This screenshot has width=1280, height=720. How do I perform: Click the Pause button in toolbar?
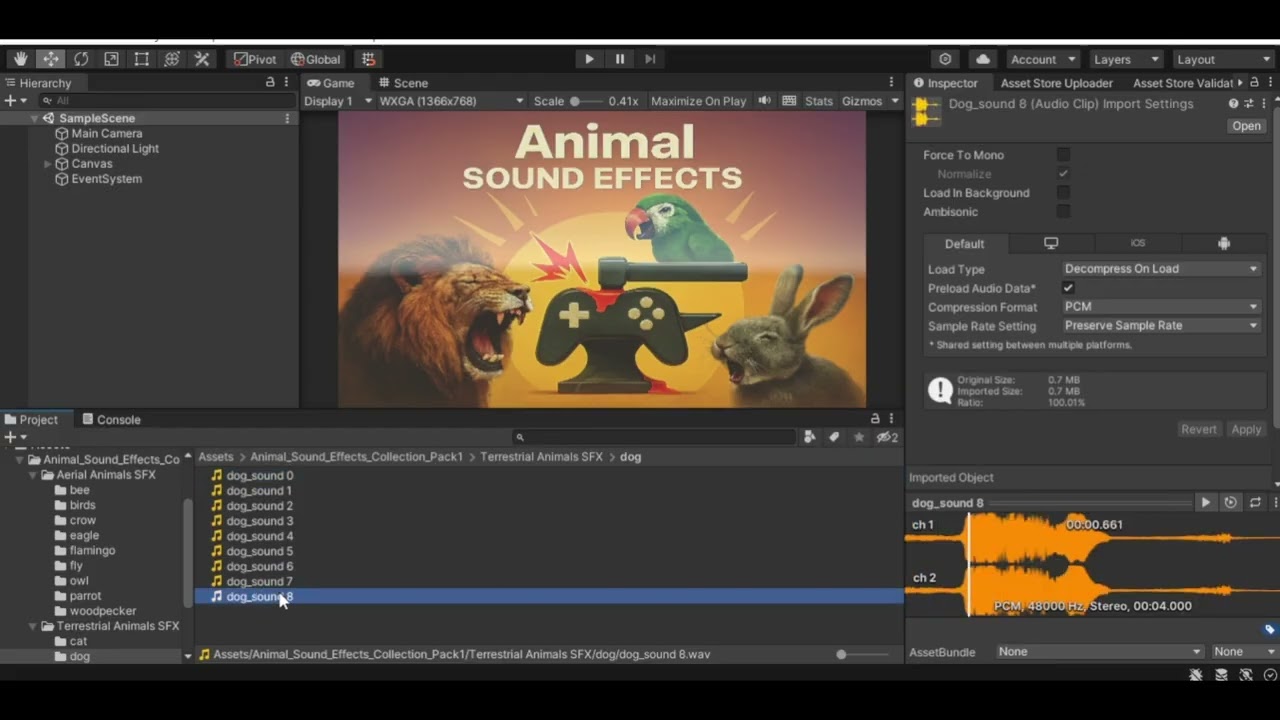[x=620, y=59]
